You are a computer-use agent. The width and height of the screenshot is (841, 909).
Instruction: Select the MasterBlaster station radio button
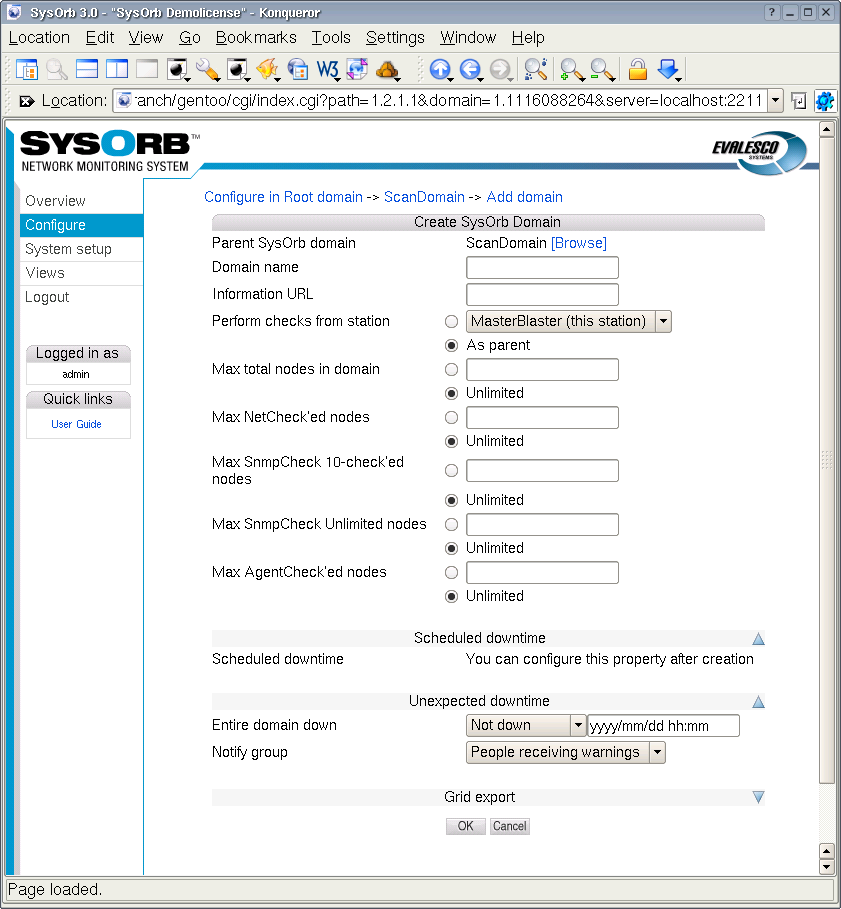(x=452, y=321)
